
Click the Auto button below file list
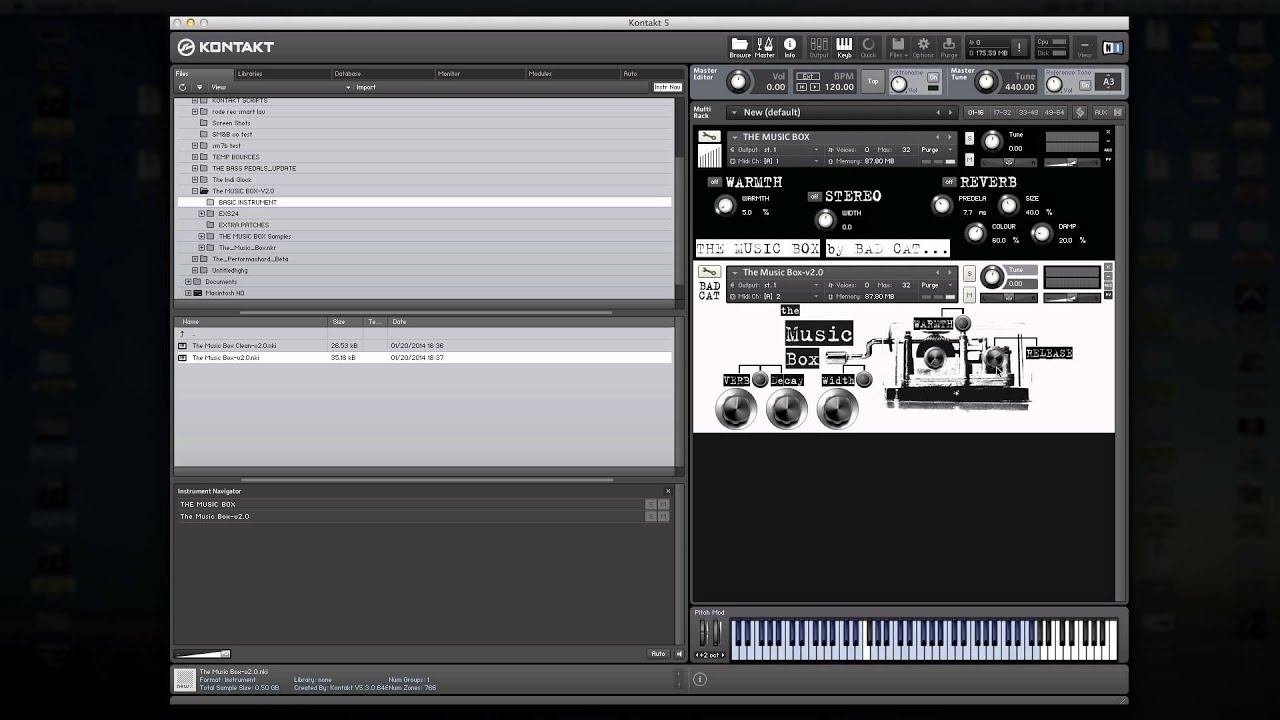click(658, 654)
